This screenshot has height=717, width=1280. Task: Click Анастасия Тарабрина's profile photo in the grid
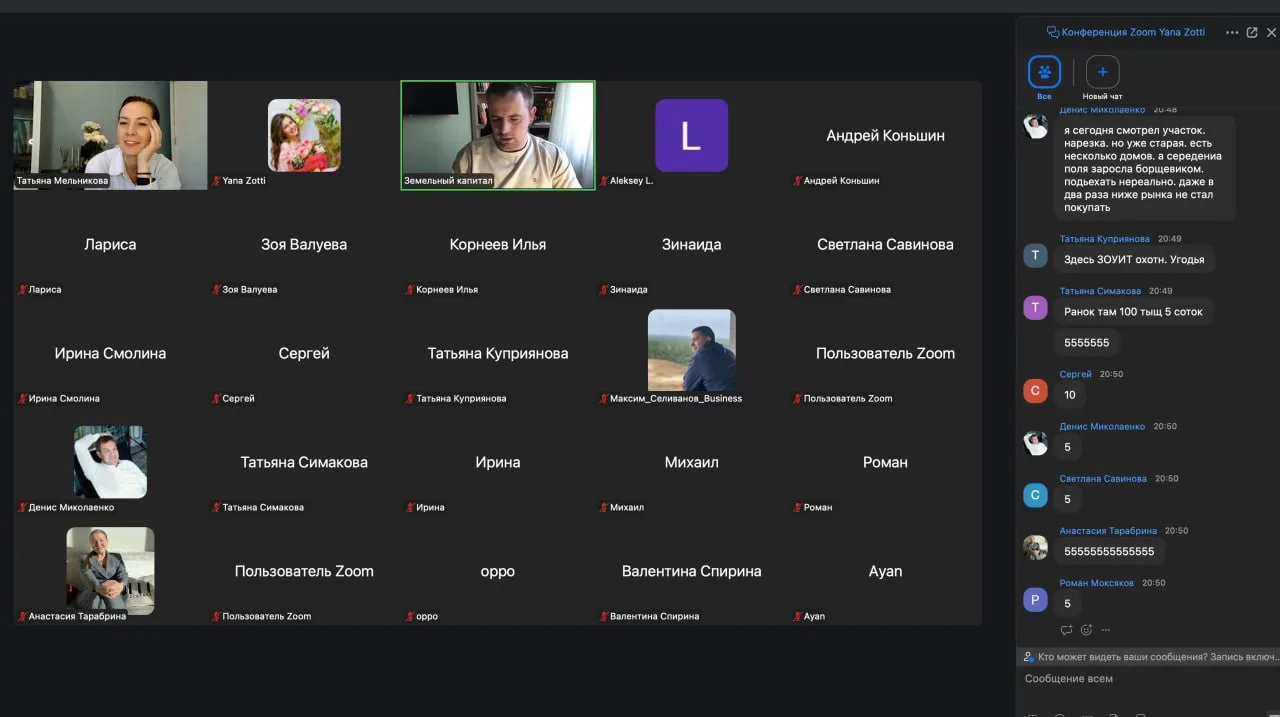pos(110,570)
